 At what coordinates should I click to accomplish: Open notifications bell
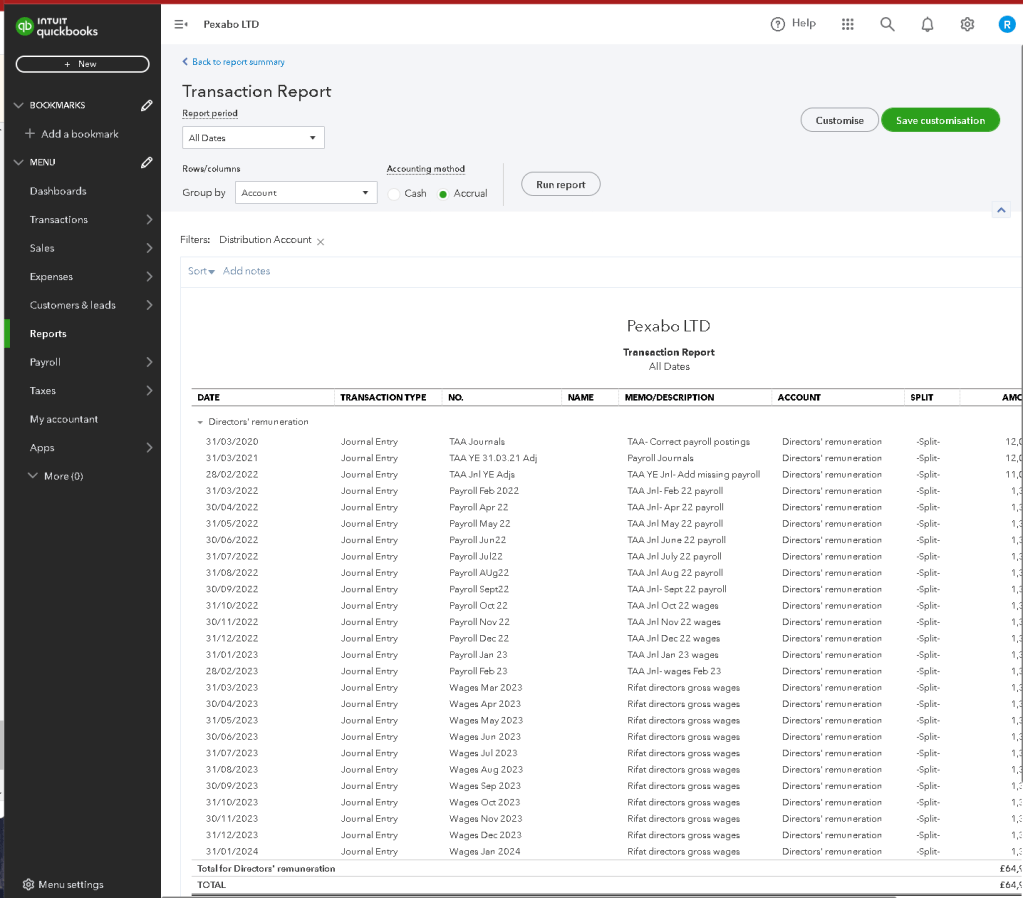click(927, 24)
